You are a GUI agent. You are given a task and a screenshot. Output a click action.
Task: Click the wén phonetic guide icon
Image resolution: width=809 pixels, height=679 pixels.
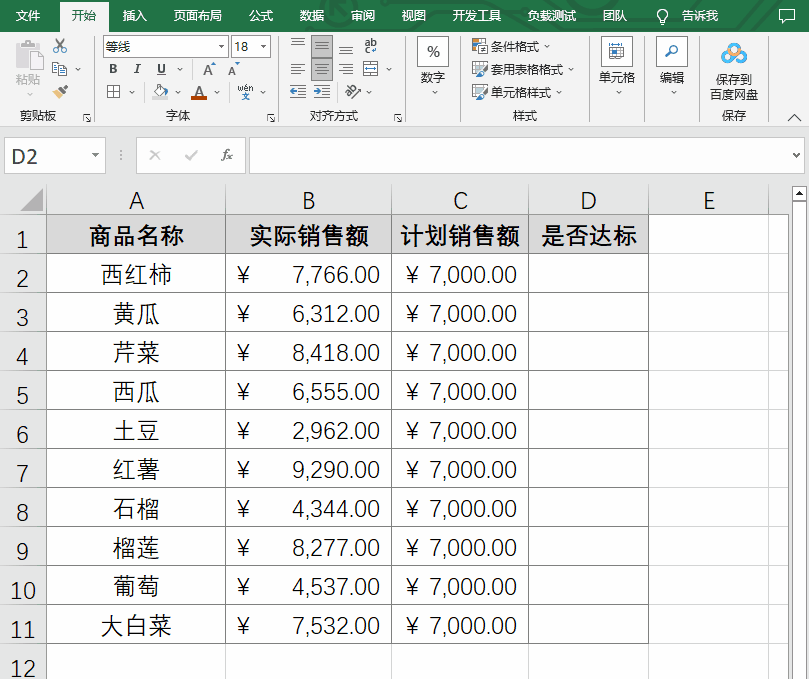(246, 92)
